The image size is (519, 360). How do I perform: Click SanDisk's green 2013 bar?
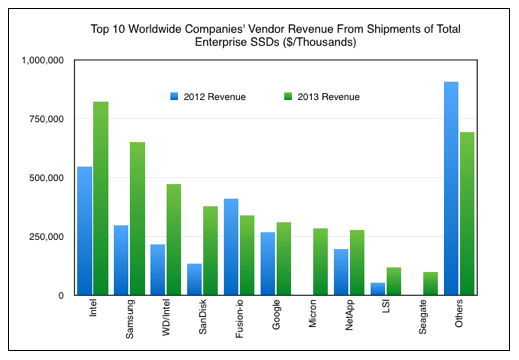pyautogui.click(x=211, y=250)
